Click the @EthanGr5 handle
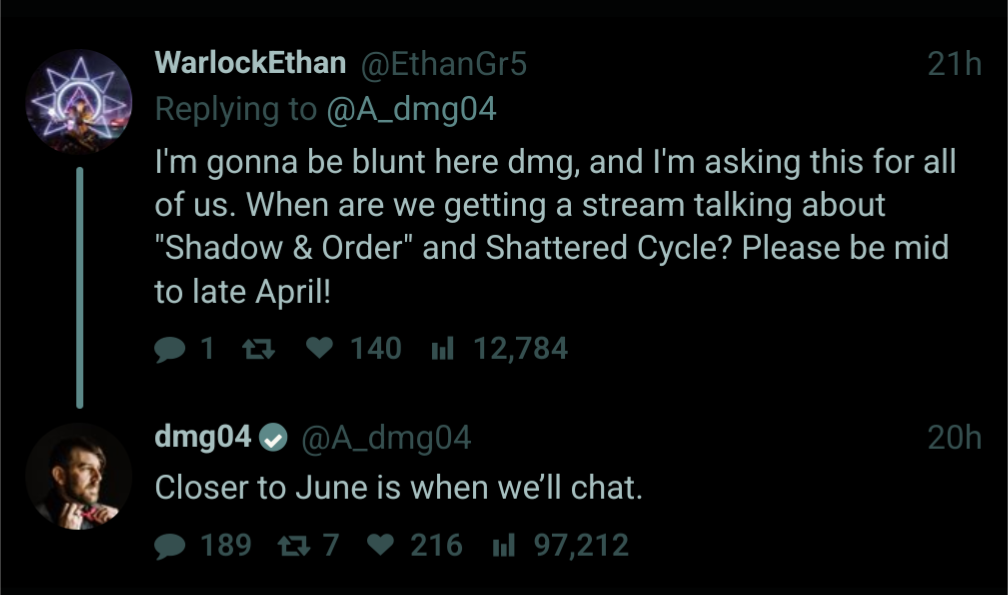1008x595 pixels. click(x=444, y=64)
